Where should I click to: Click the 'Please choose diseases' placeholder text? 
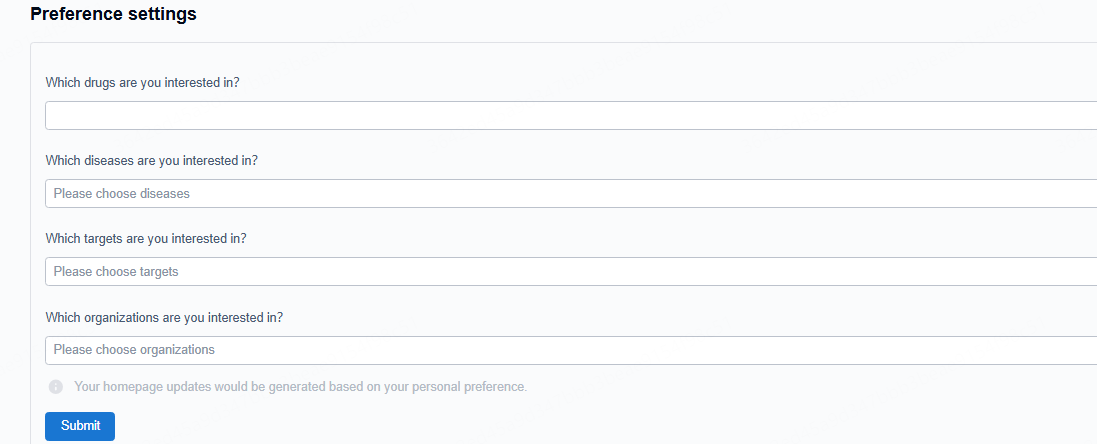coord(121,194)
